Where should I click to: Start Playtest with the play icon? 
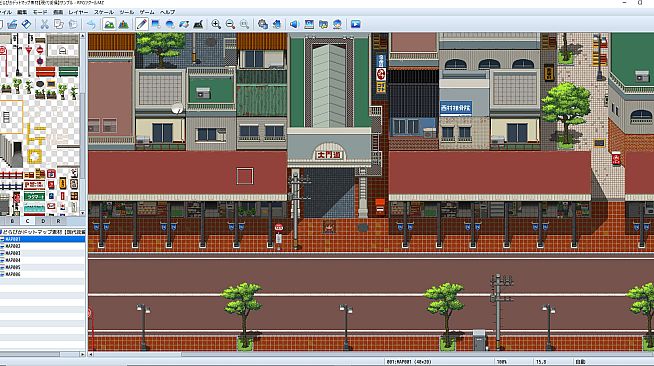click(355, 24)
